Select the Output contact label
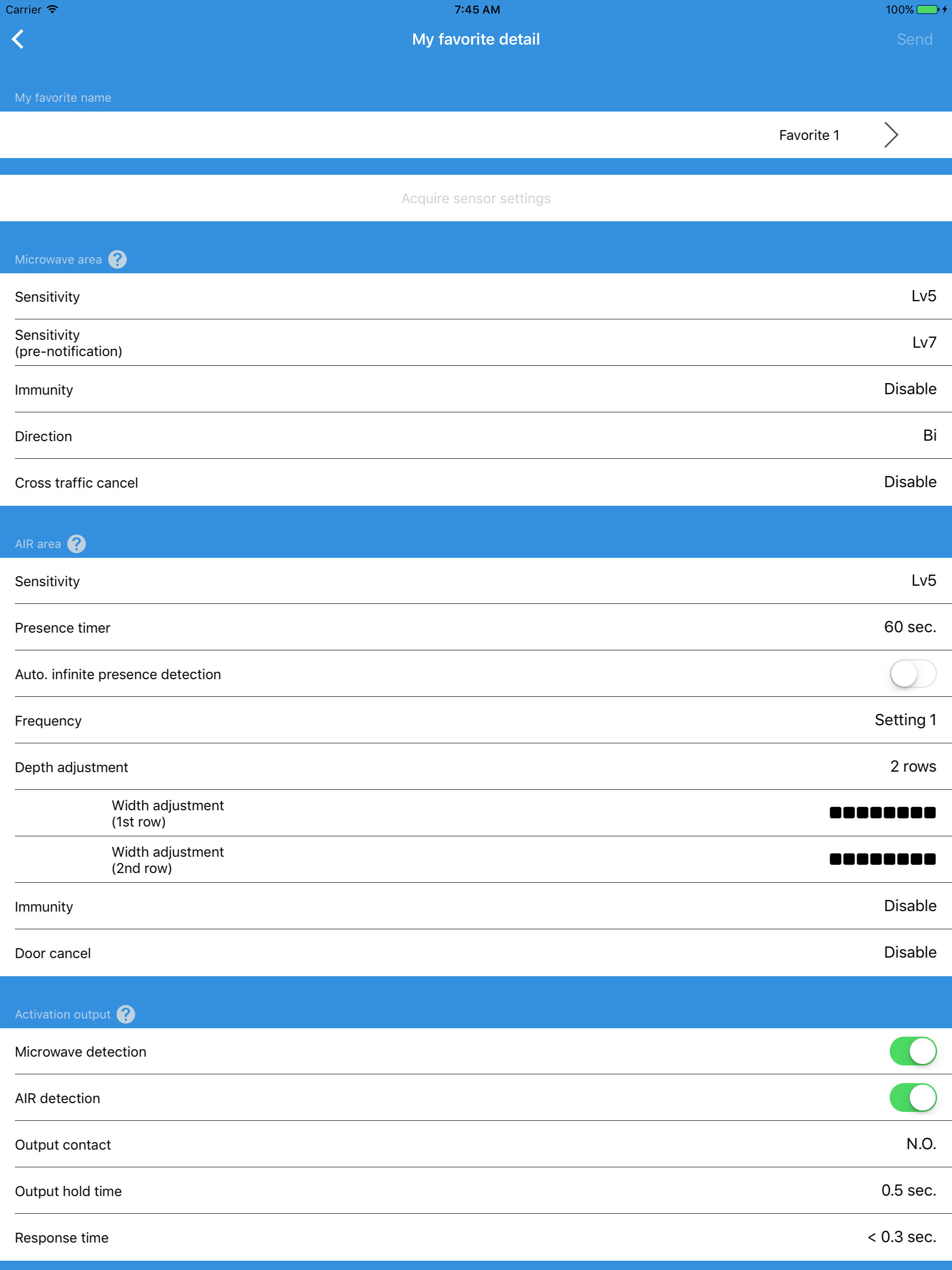This screenshot has height=1270, width=952. pyautogui.click(x=63, y=1145)
